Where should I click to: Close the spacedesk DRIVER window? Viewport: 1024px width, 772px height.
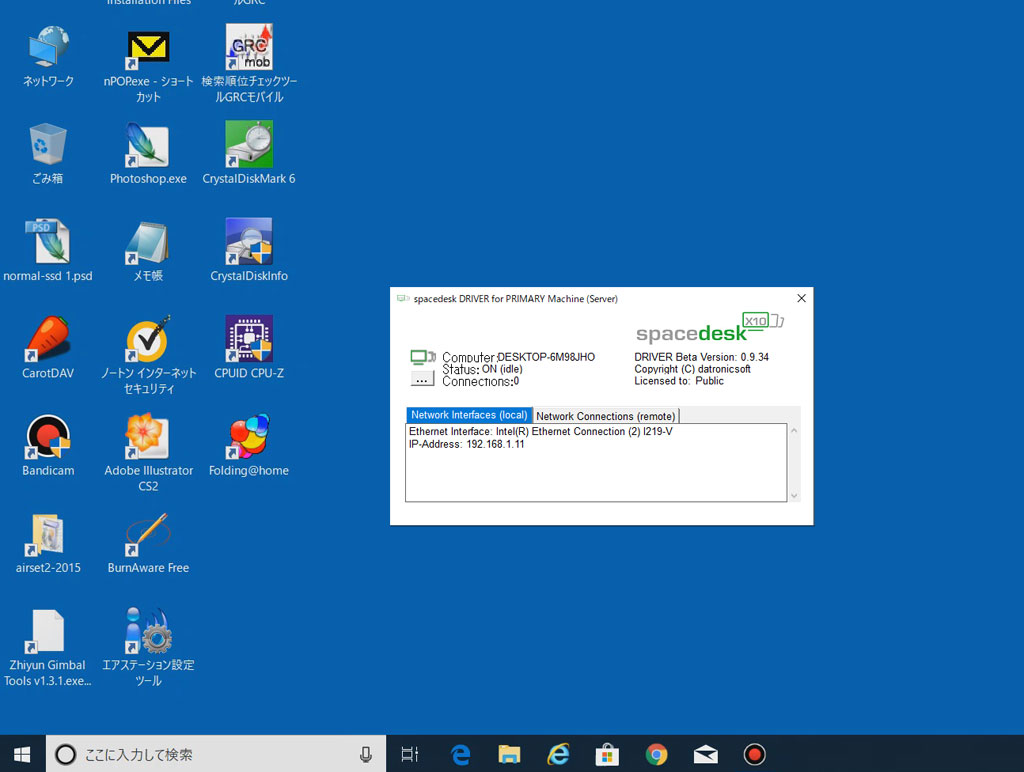pos(801,298)
